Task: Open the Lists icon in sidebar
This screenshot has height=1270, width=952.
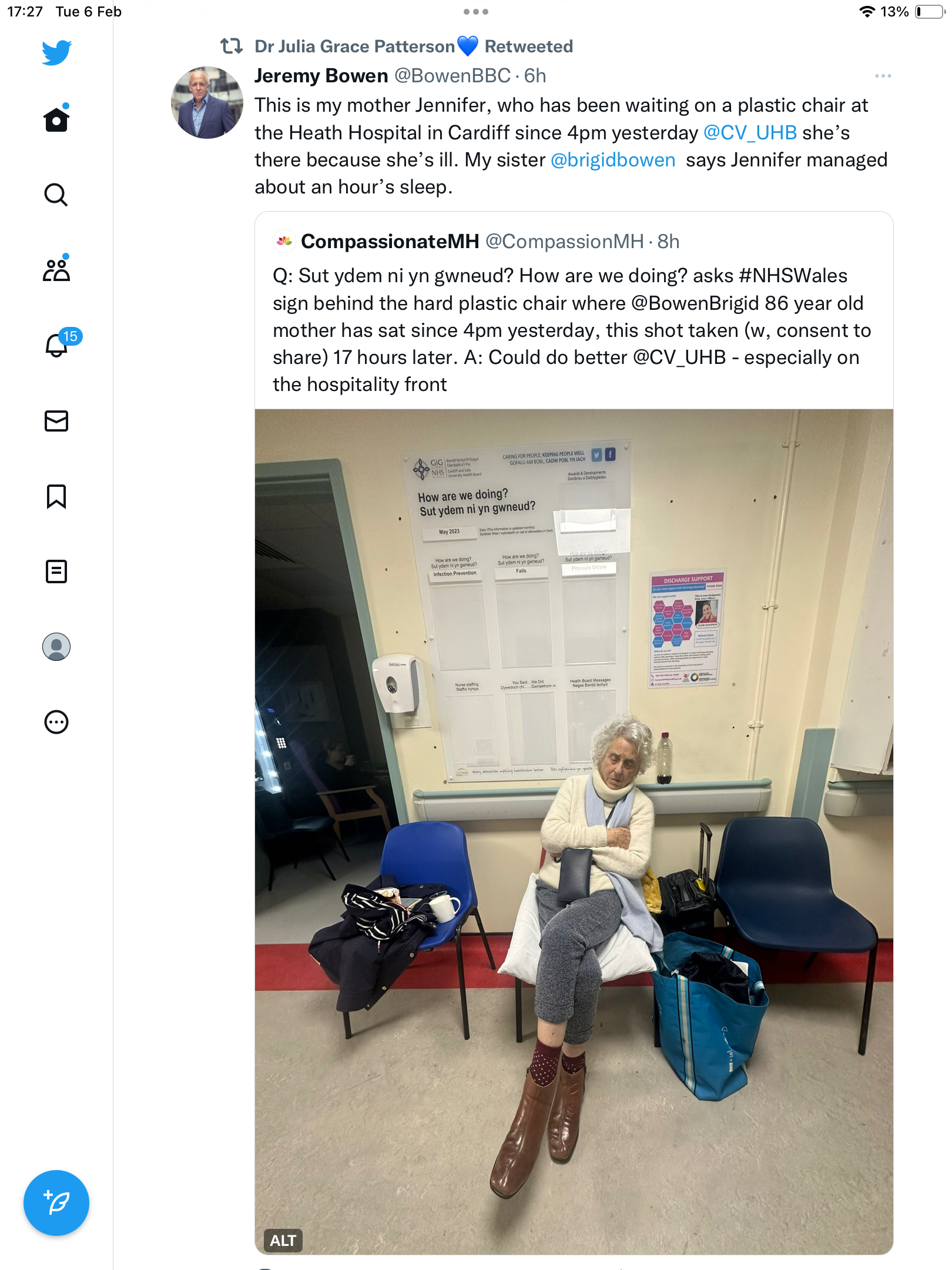Action: pos(56,571)
